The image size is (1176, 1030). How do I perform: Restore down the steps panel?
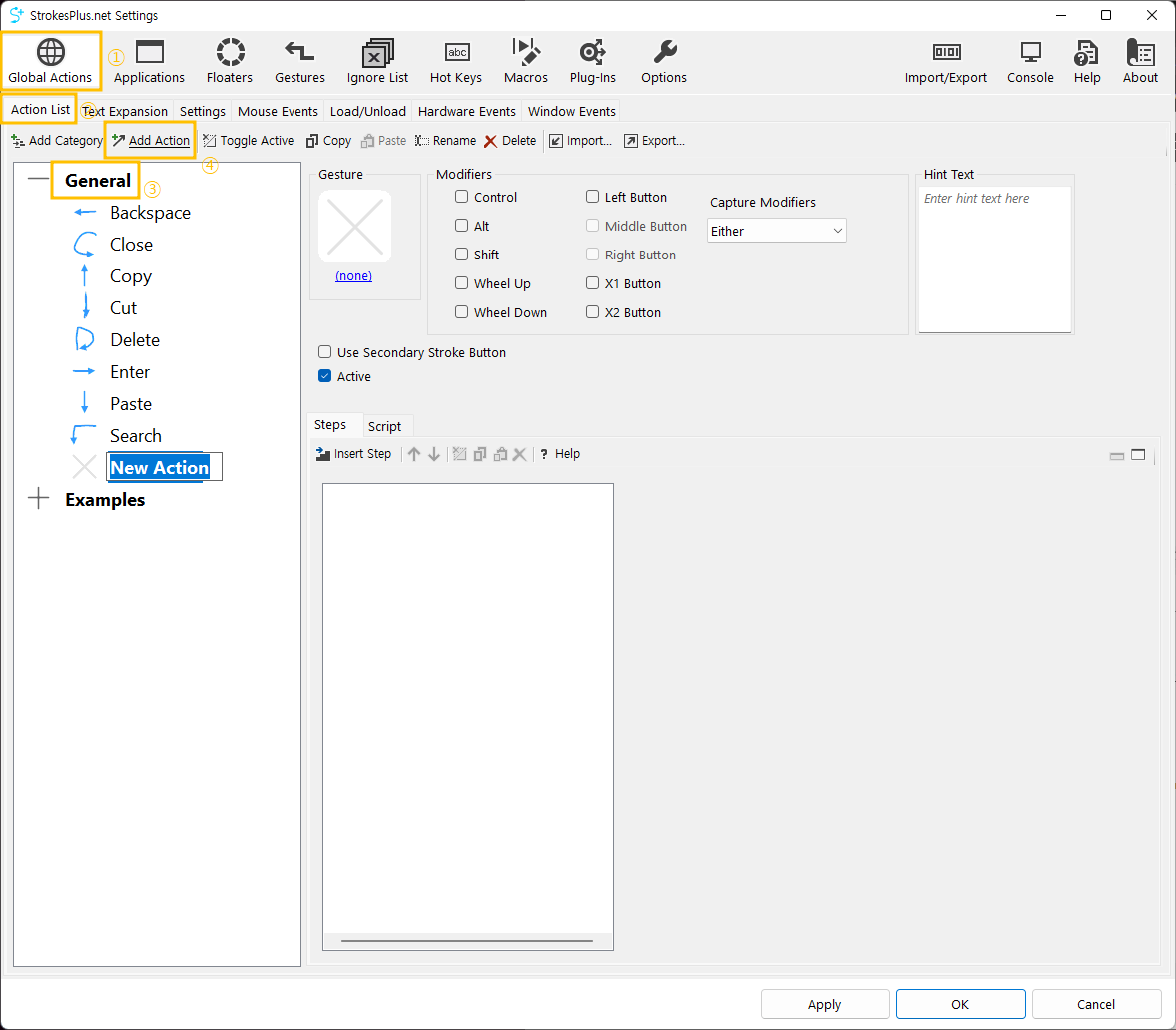(x=1117, y=456)
